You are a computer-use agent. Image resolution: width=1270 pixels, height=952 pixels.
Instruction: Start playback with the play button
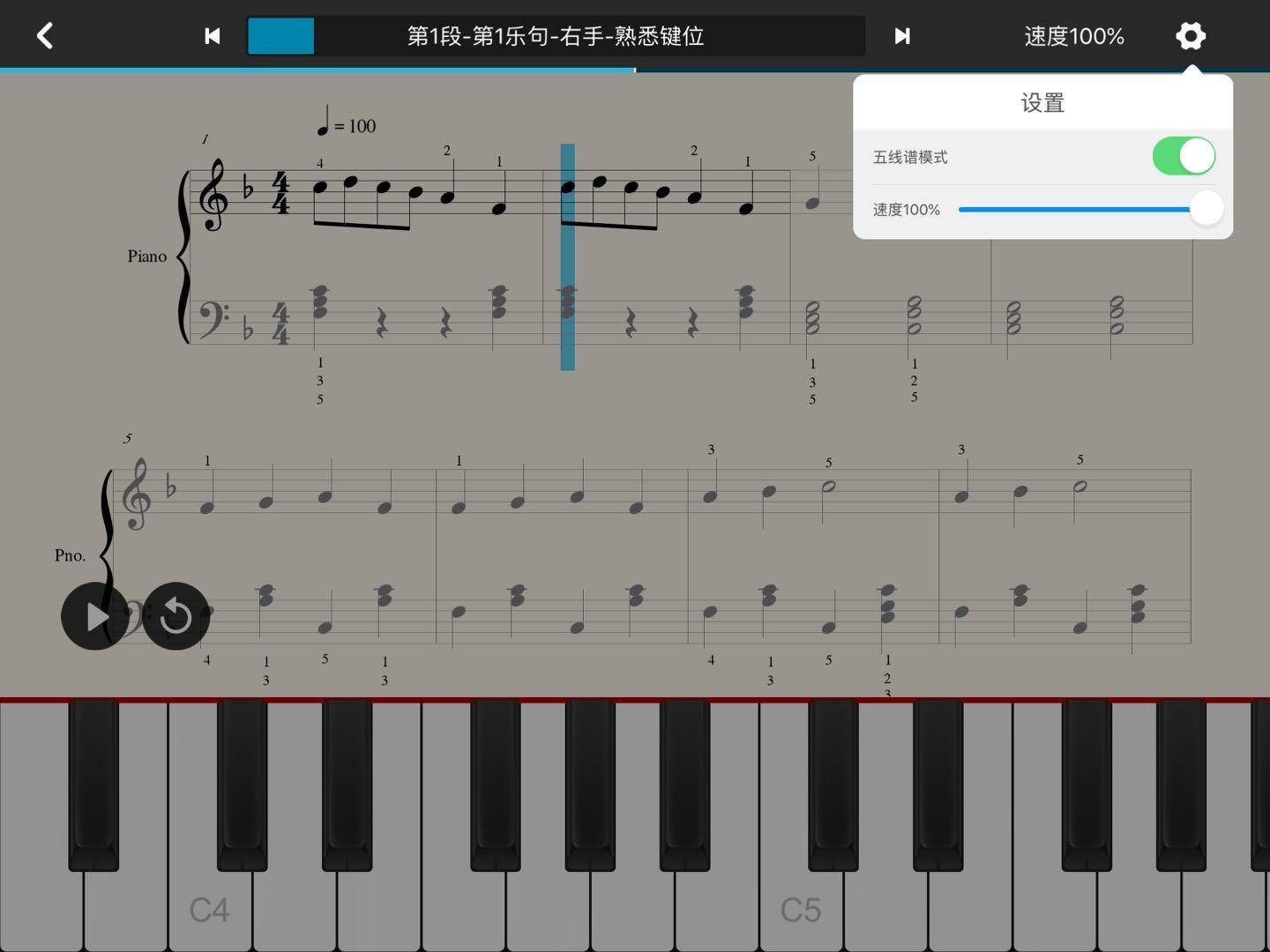point(94,616)
